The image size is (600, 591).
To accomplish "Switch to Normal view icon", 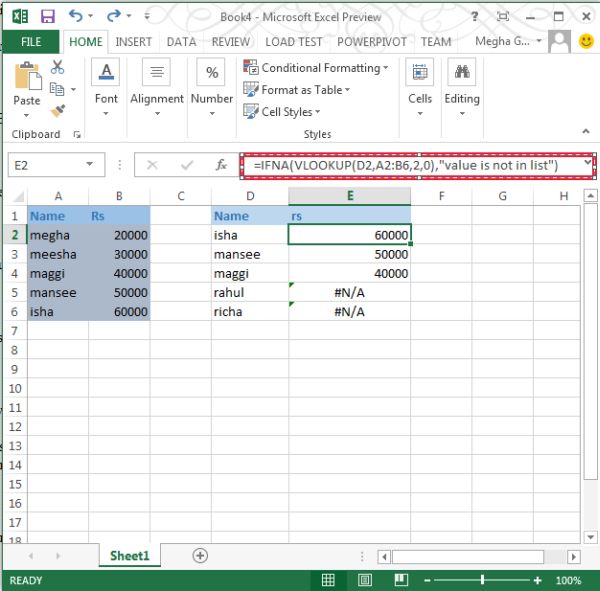I will (x=328, y=580).
